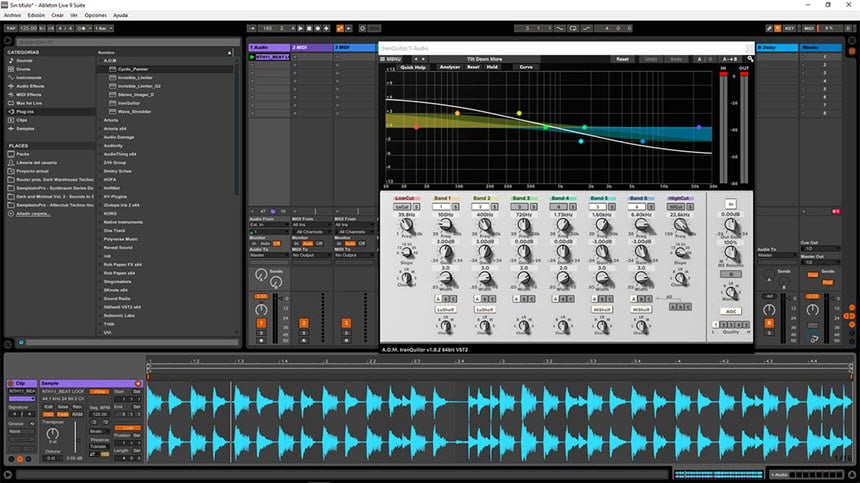This screenshot has width=860, height=483.
Task: Select the tranQuilizr plugin entry
Action: point(129,103)
